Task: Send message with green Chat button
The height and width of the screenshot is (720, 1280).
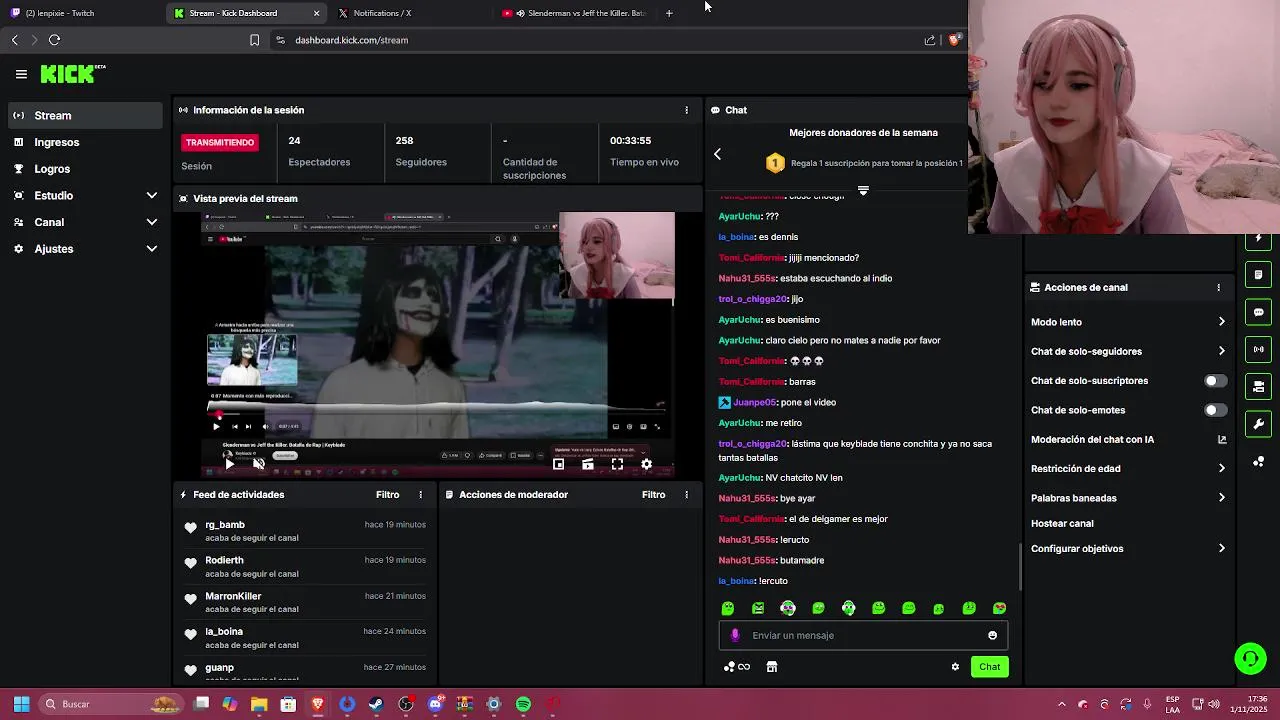Action: [989, 667]
